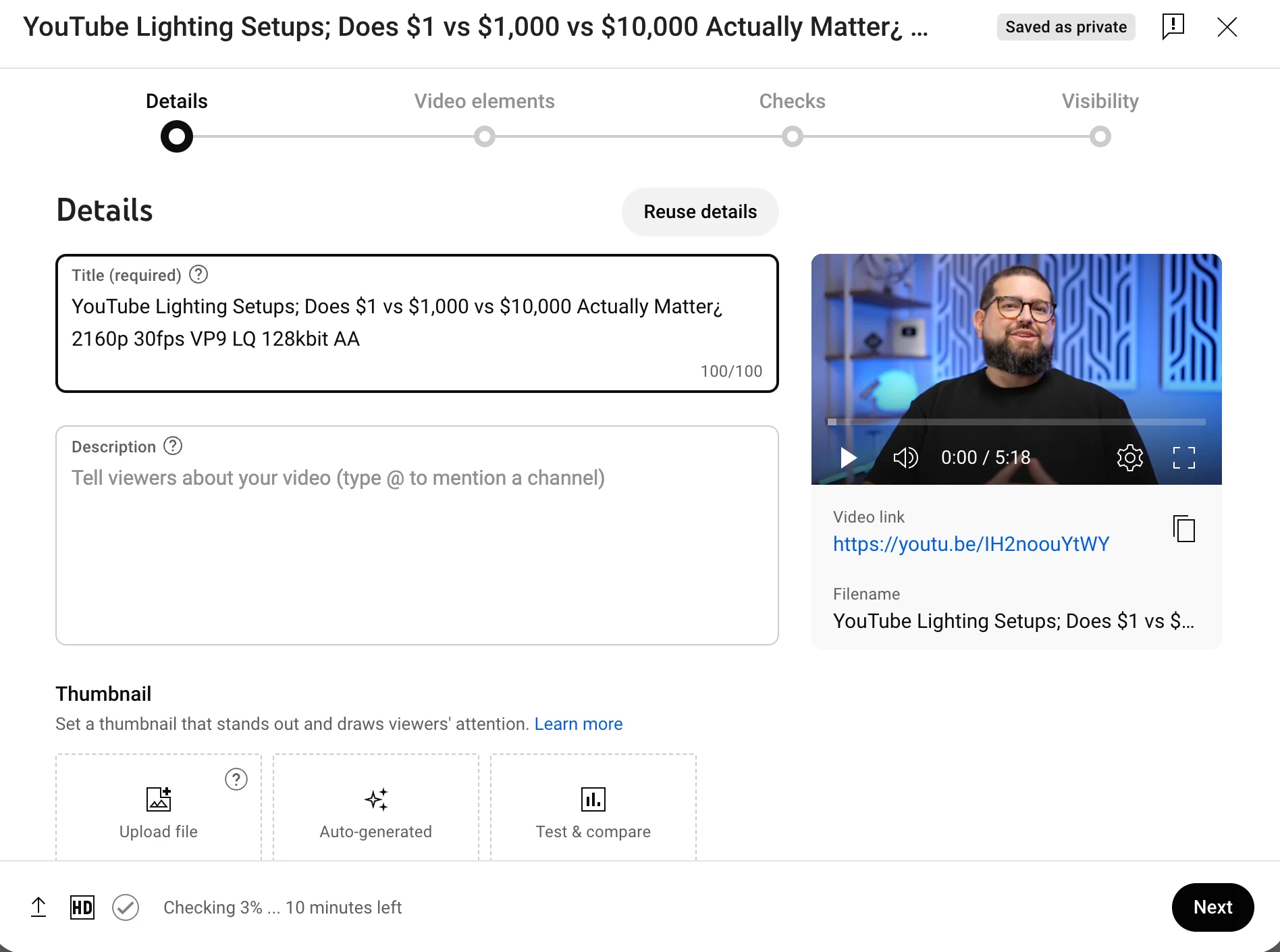This screenshot has width=1280, height=952.
Task: Open Test & compare thumbnail option
Action: pos(593,808)
